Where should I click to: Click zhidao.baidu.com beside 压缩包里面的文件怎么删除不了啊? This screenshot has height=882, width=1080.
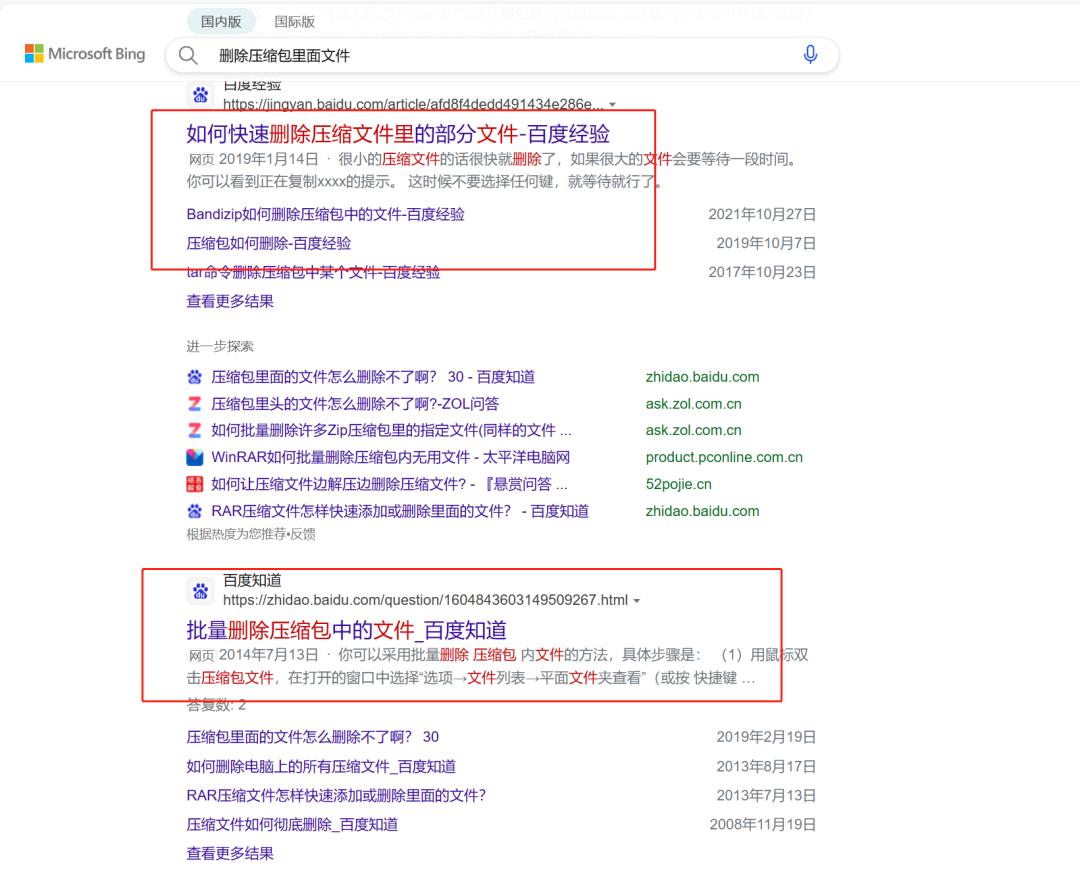[703, 377]
